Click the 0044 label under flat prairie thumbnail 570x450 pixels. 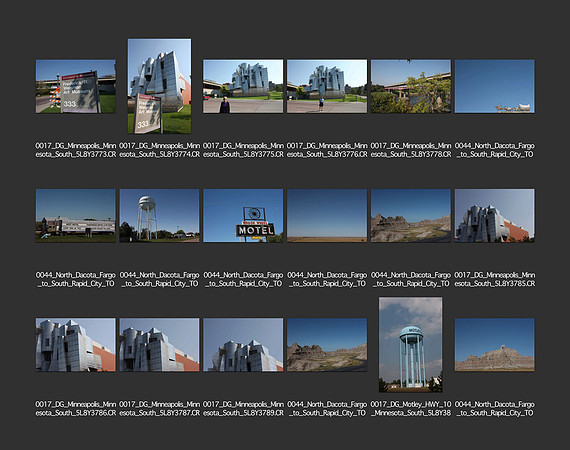(327, 279)
